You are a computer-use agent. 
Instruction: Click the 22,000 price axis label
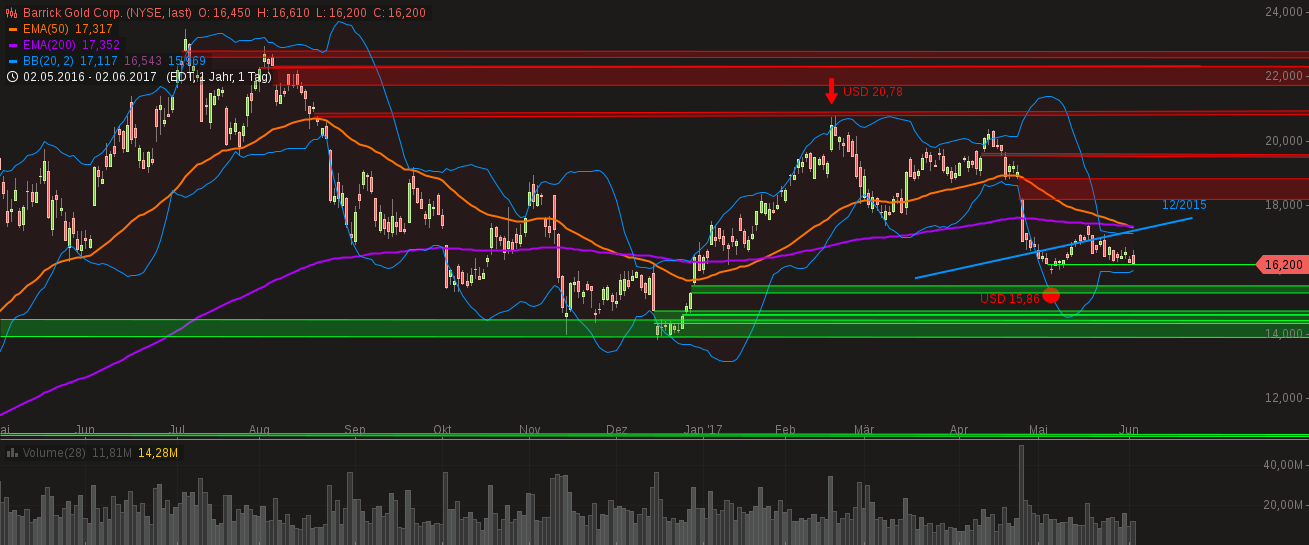point(1285,76)
